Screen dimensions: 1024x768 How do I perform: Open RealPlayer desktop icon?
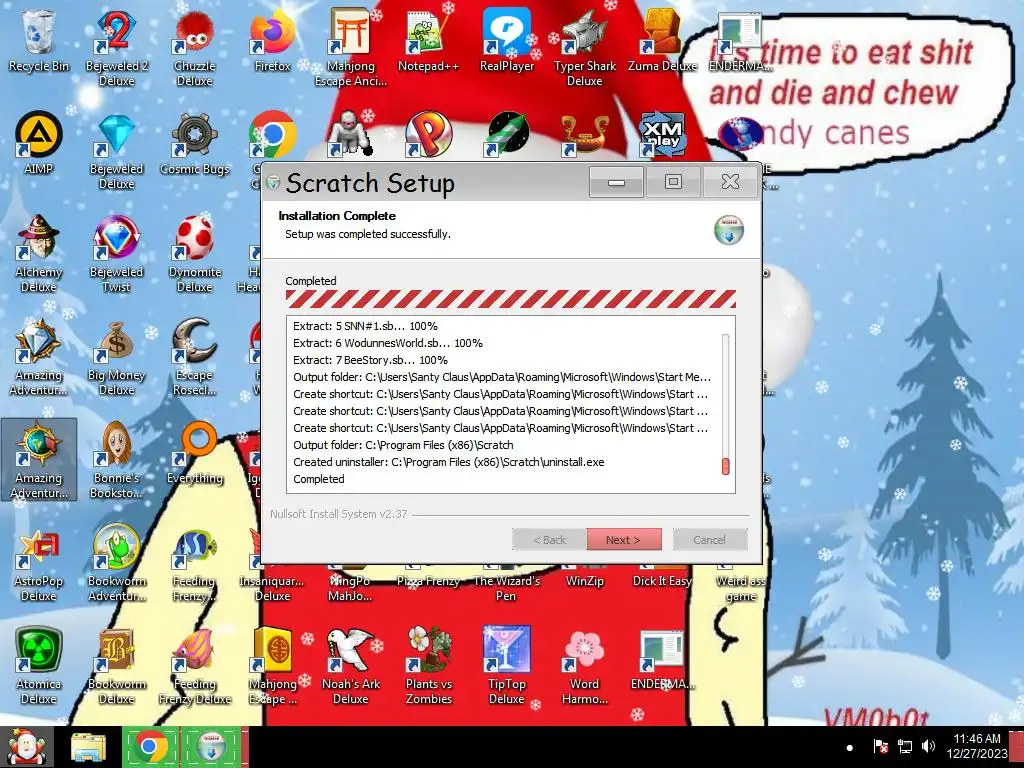click(507, 40)
